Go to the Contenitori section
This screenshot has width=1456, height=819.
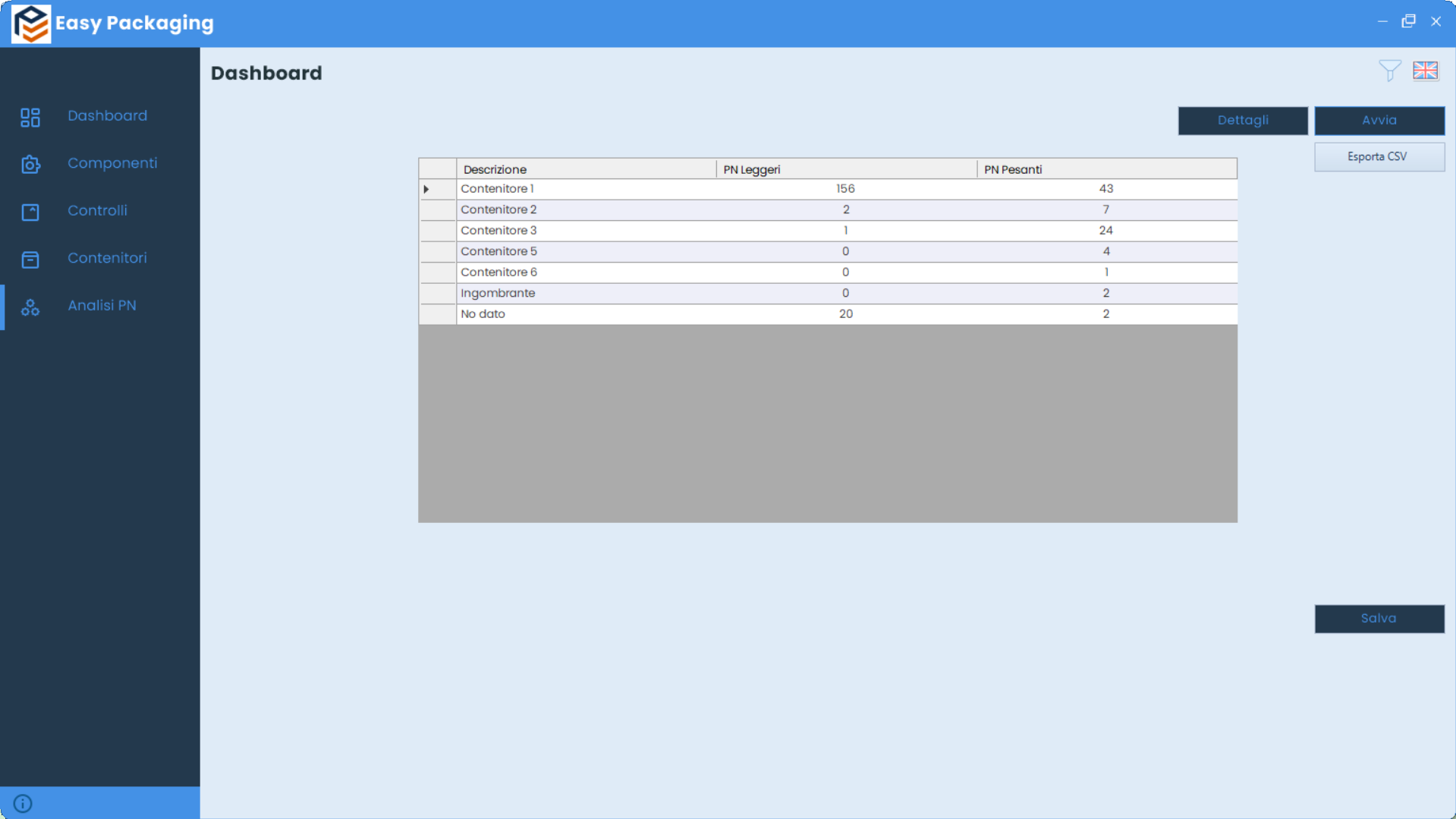coord(107,258)
